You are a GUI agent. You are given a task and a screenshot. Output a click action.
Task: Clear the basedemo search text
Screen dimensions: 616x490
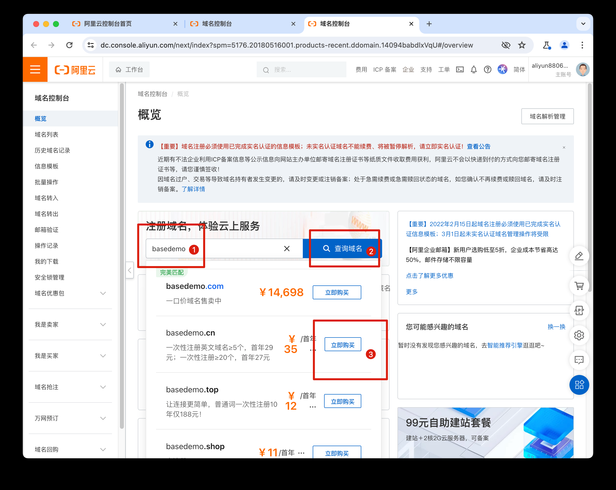pos(287,248)
